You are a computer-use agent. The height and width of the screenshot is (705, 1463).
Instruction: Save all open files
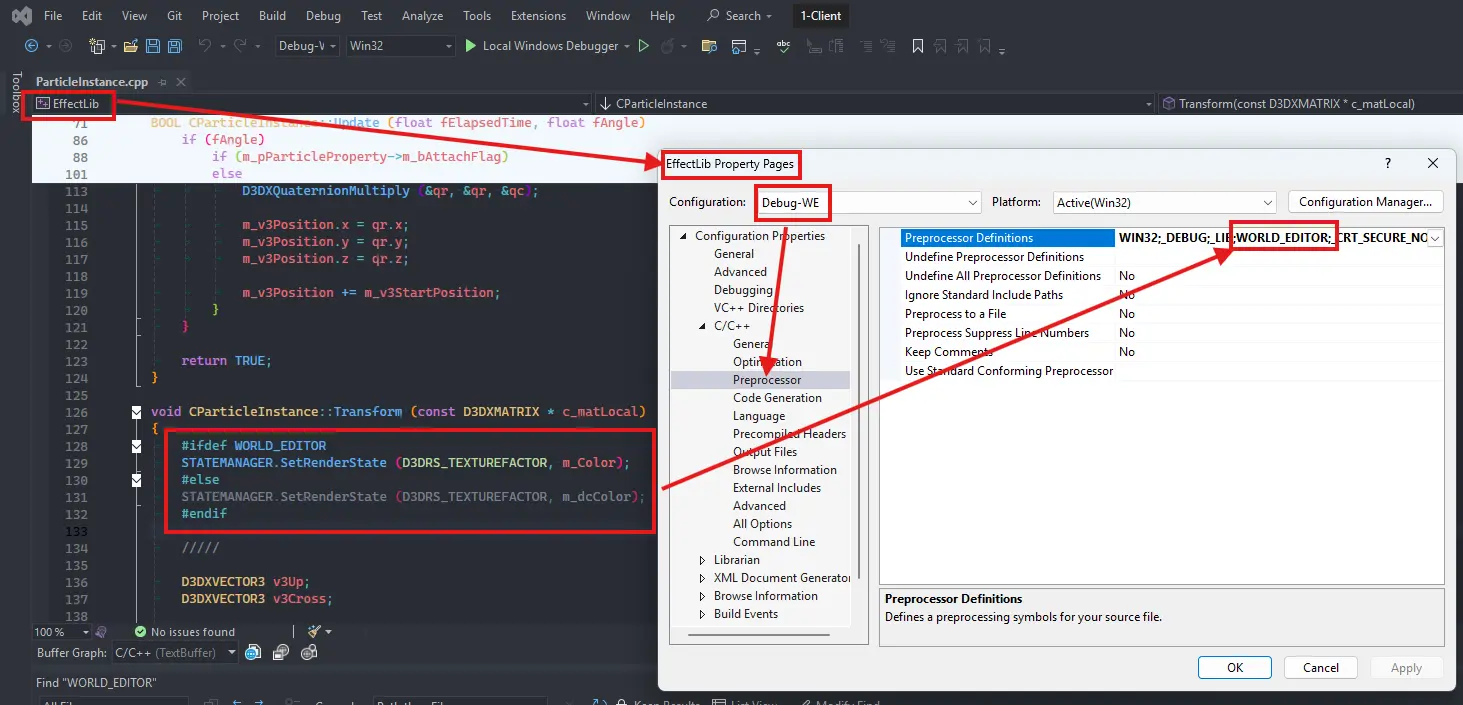pos(174,46)
